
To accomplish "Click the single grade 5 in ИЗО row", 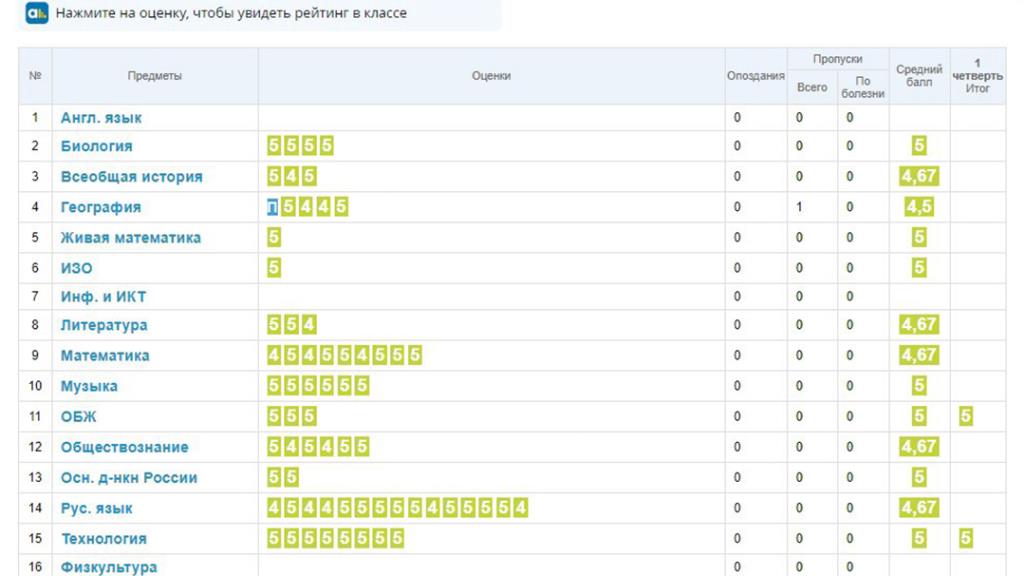I will pos(274,268).
